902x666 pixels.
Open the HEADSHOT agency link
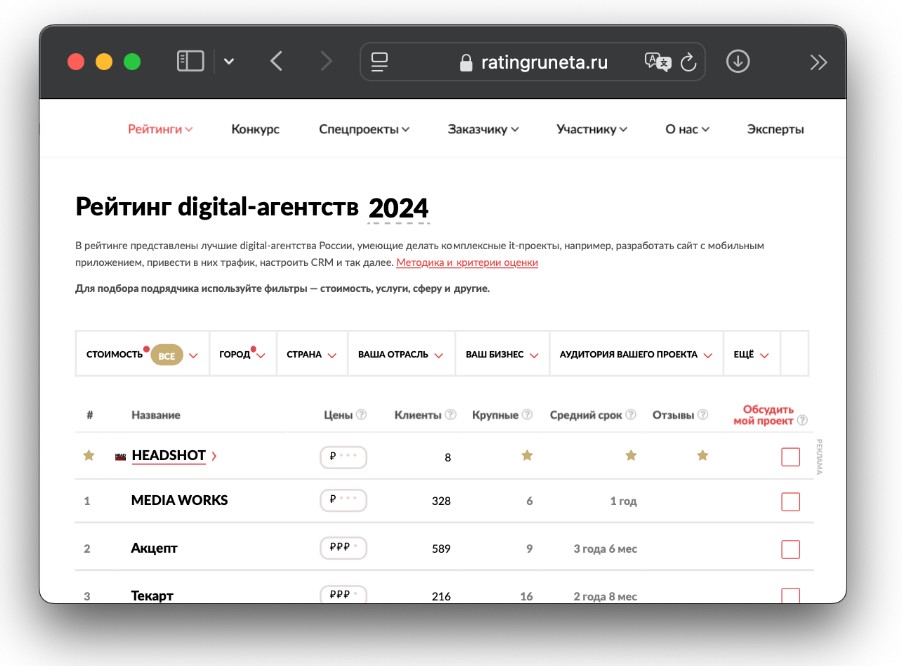click(168, 456)
